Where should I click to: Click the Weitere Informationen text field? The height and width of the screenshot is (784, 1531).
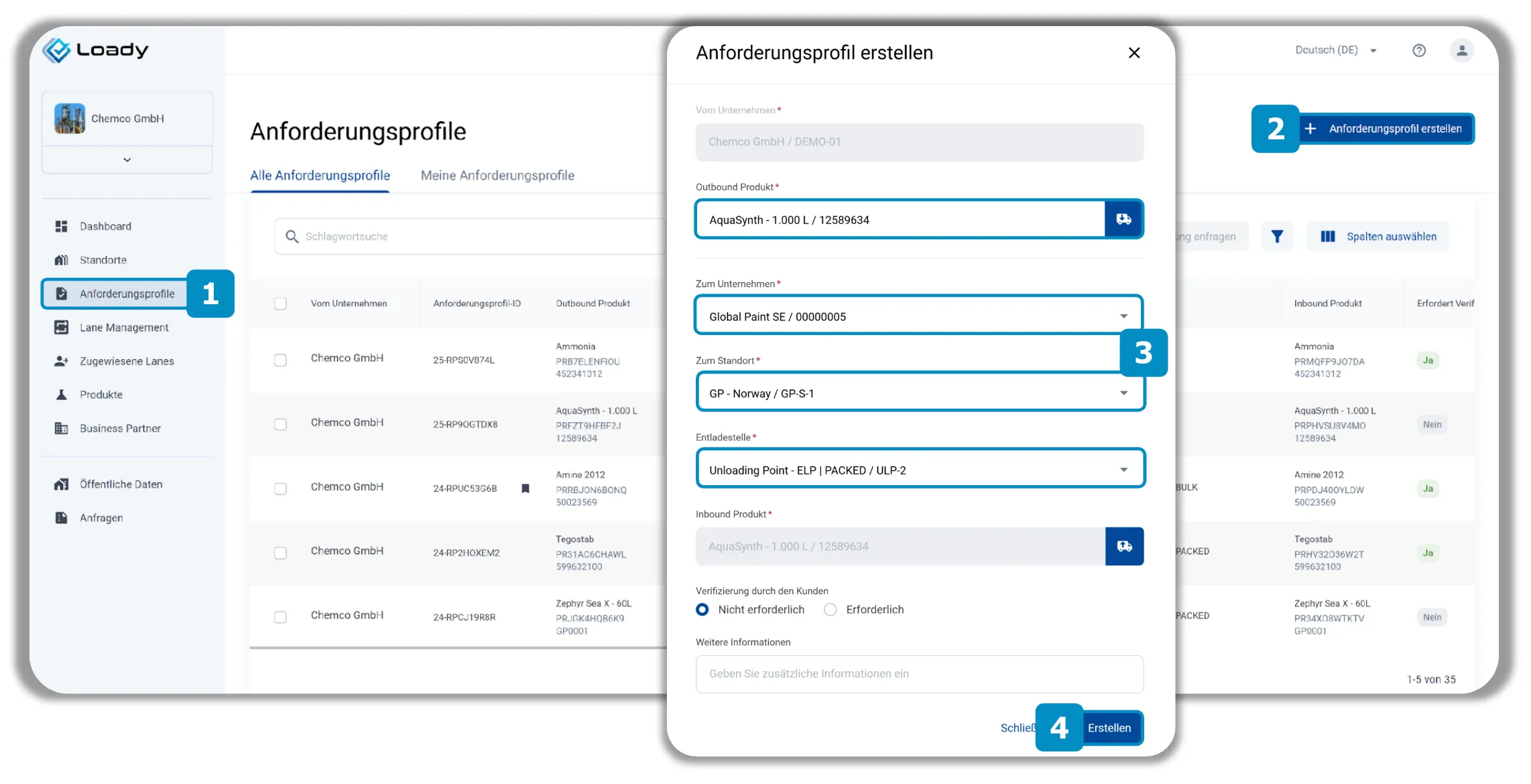(919, 673)
